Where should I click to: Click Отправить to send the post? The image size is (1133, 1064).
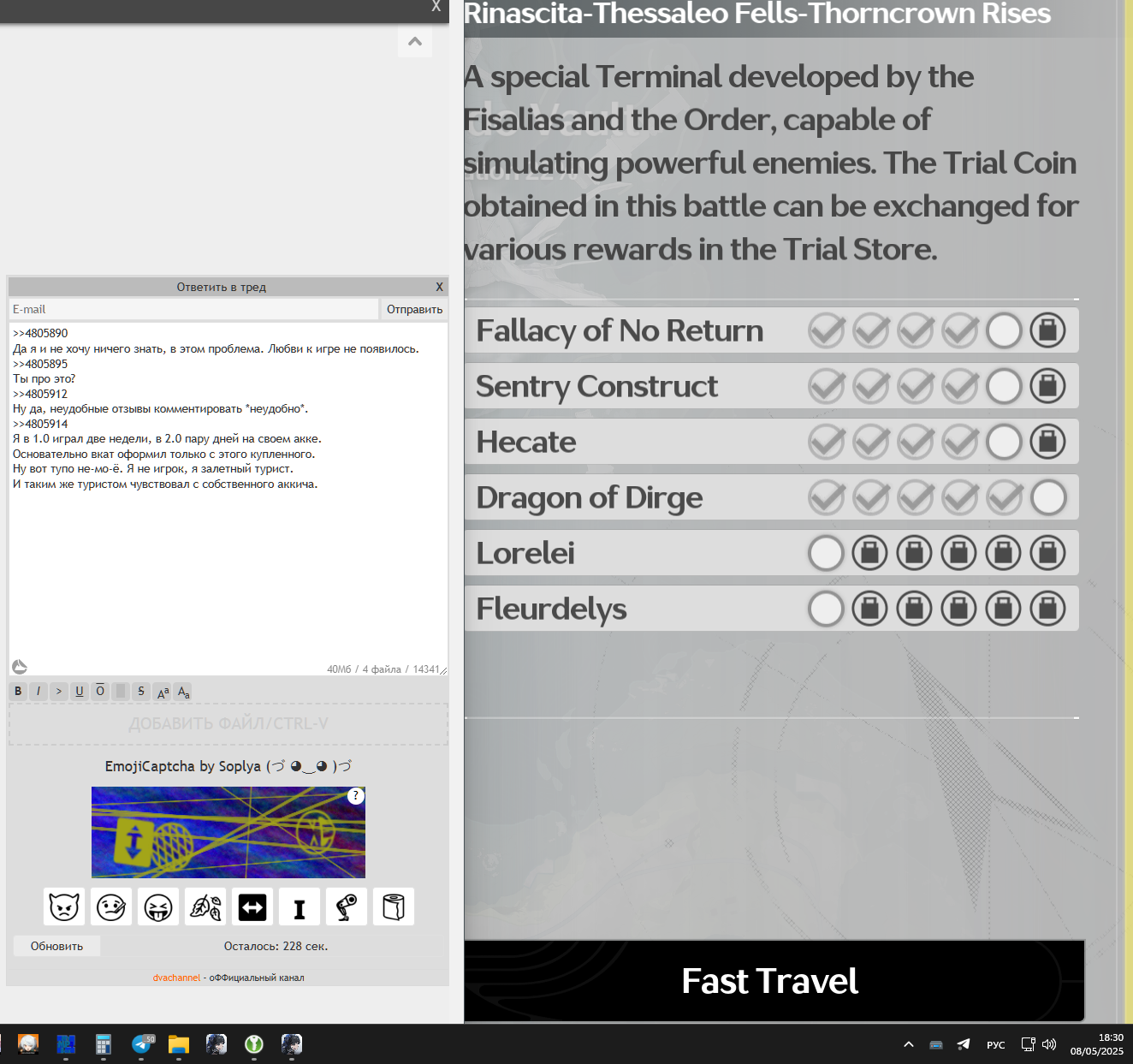pos(414,309)
